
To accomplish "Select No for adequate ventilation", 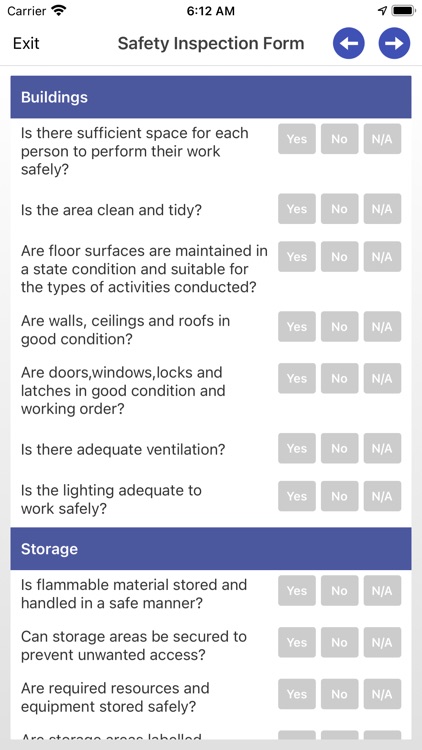I will click(339, 448).
